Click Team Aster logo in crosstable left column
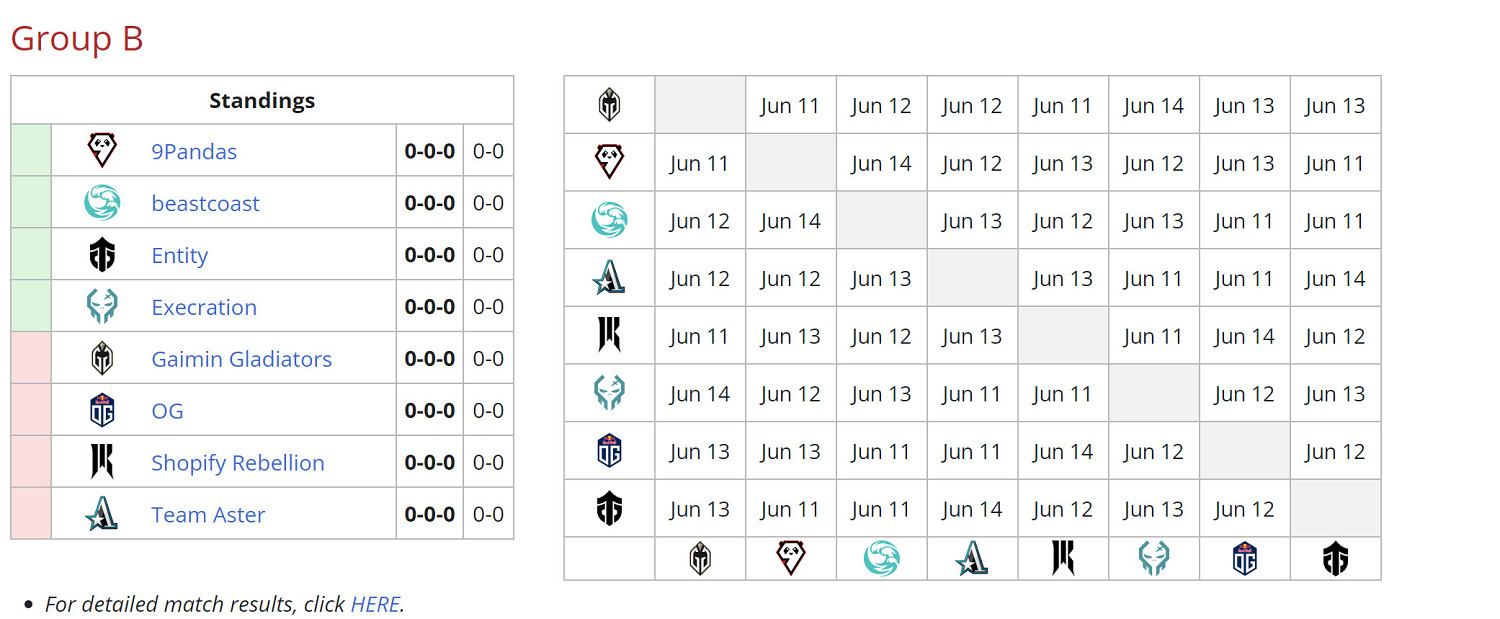 609,278
